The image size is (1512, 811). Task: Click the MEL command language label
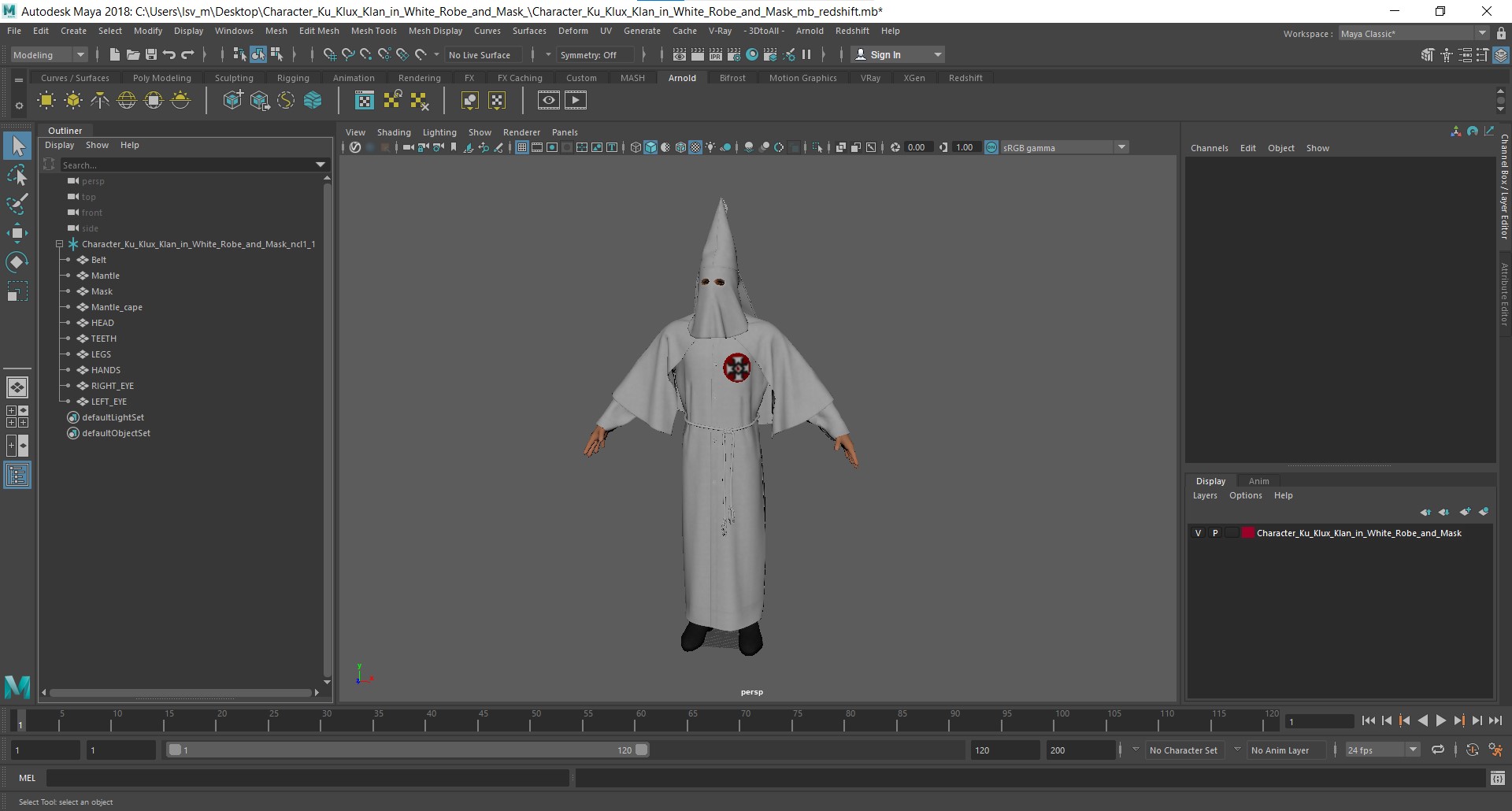point(27,778)
